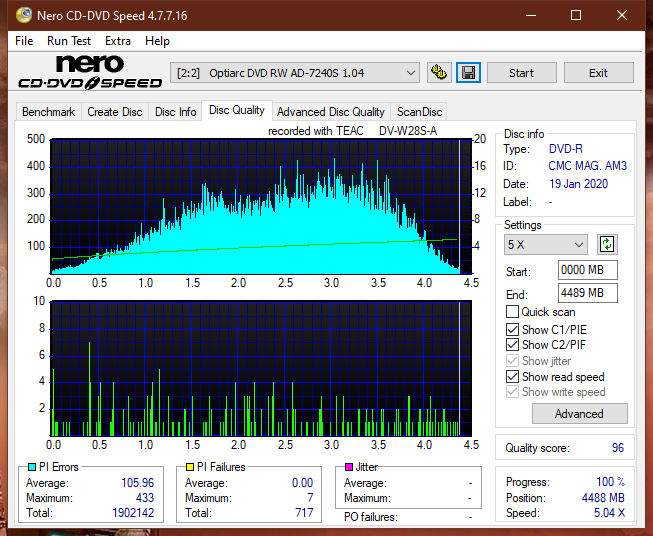The width and height of the screenshot is (653, 536).
Task: Open the Extra menu
Action: 118,41
